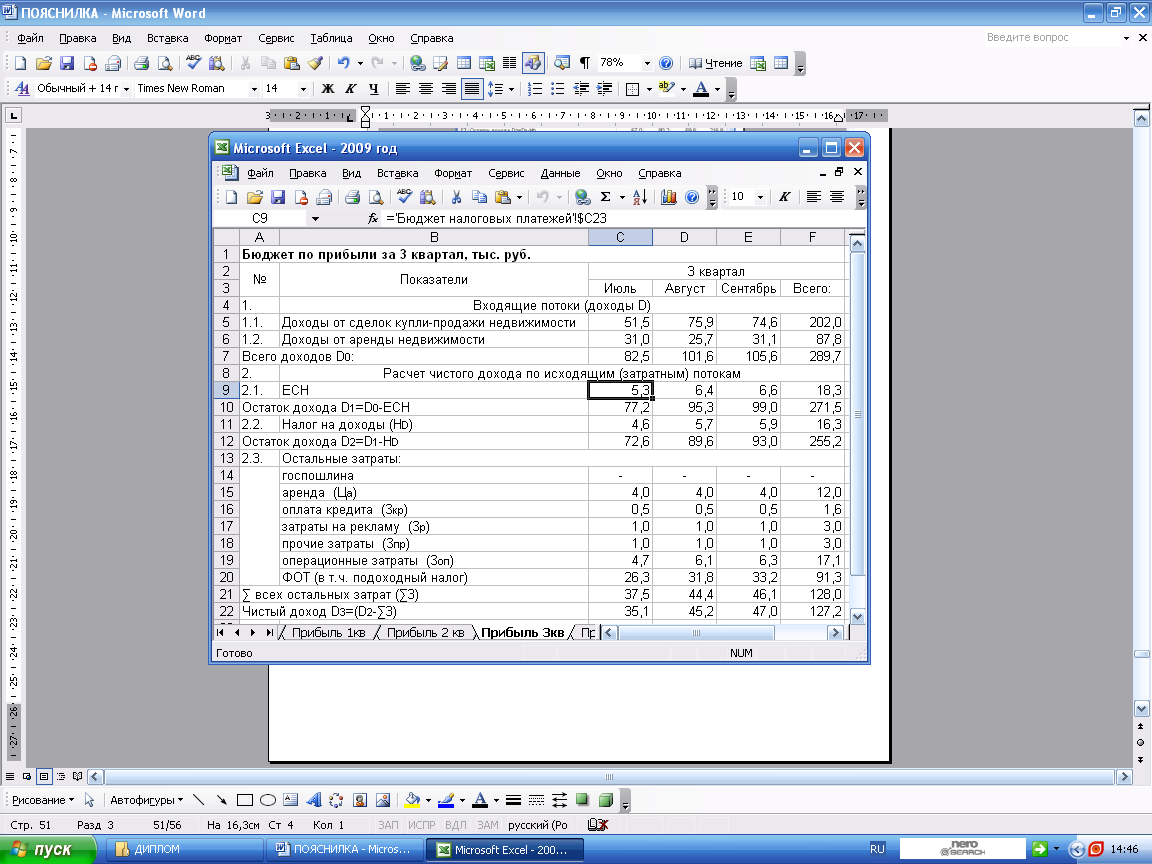Open the Excel Chart Wizard icon
The width and height of the screenshot is (1152, 864).
[x=669, y=197]
